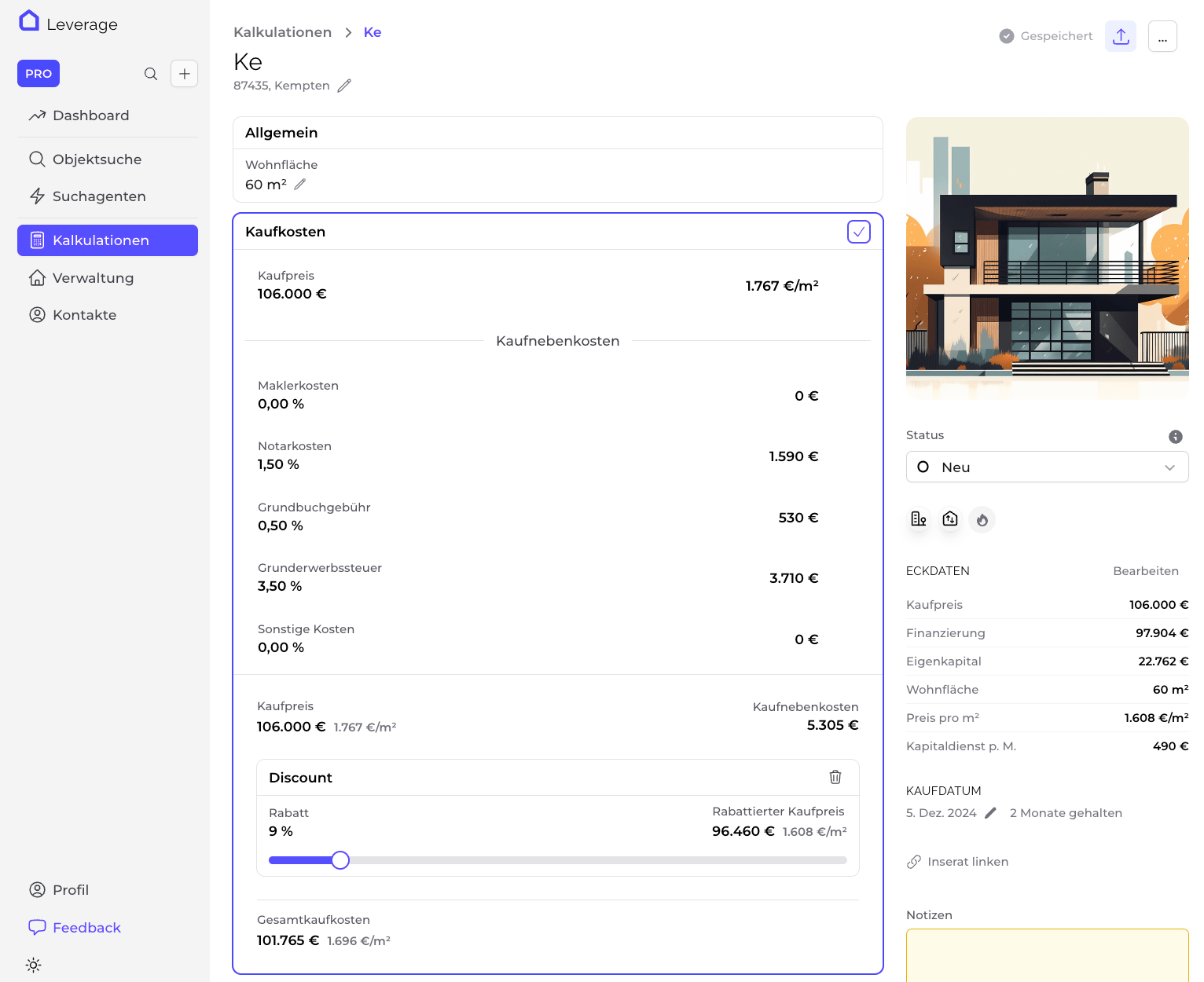Click the Inserat linken link

click(x=967, y=862)
